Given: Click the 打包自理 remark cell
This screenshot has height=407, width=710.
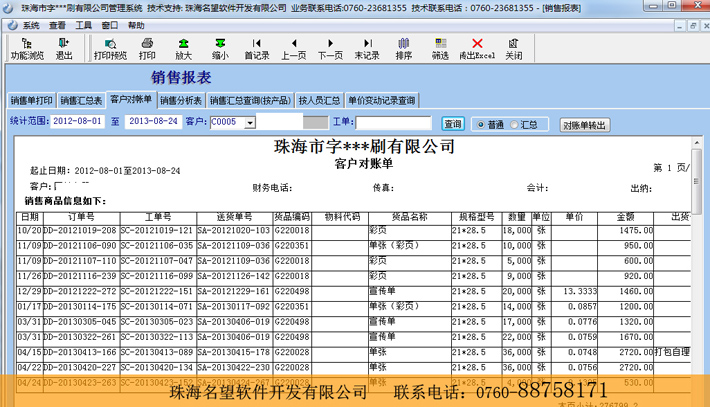Looking at the screenshot, I should coord(672,352).
